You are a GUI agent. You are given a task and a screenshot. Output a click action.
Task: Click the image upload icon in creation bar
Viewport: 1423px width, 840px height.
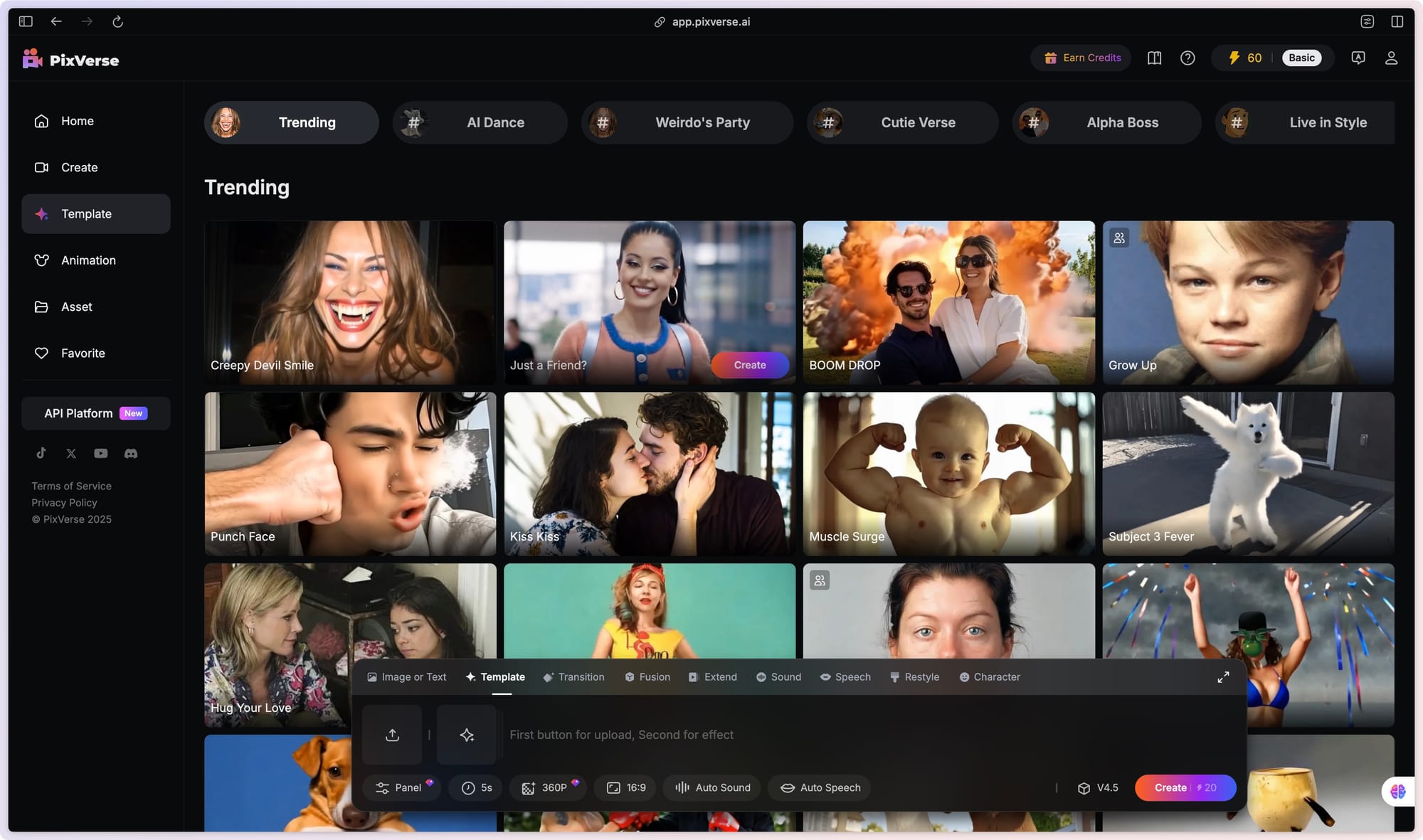click(392, 735)
